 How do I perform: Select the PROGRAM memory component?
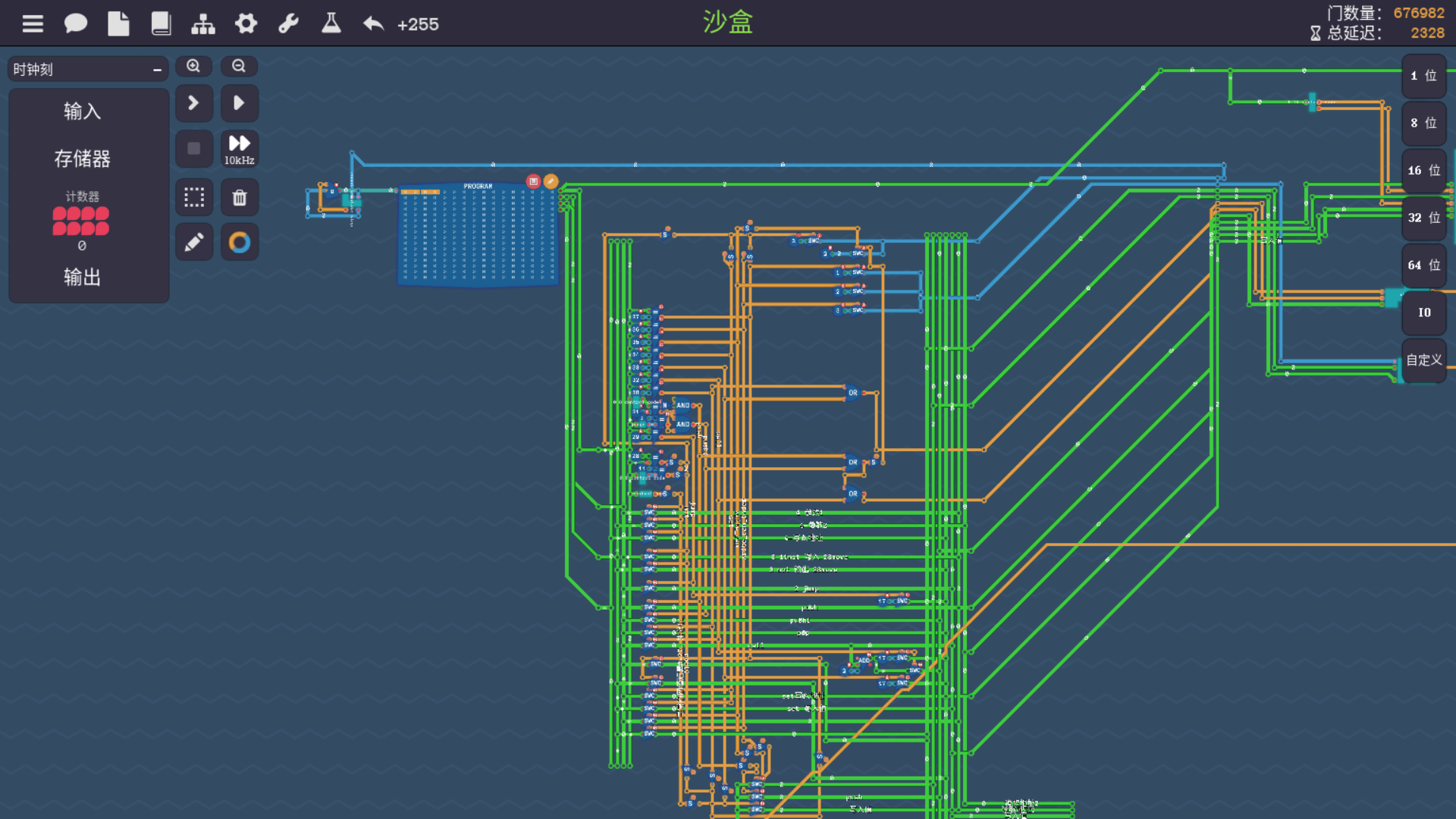click(478, 234)
